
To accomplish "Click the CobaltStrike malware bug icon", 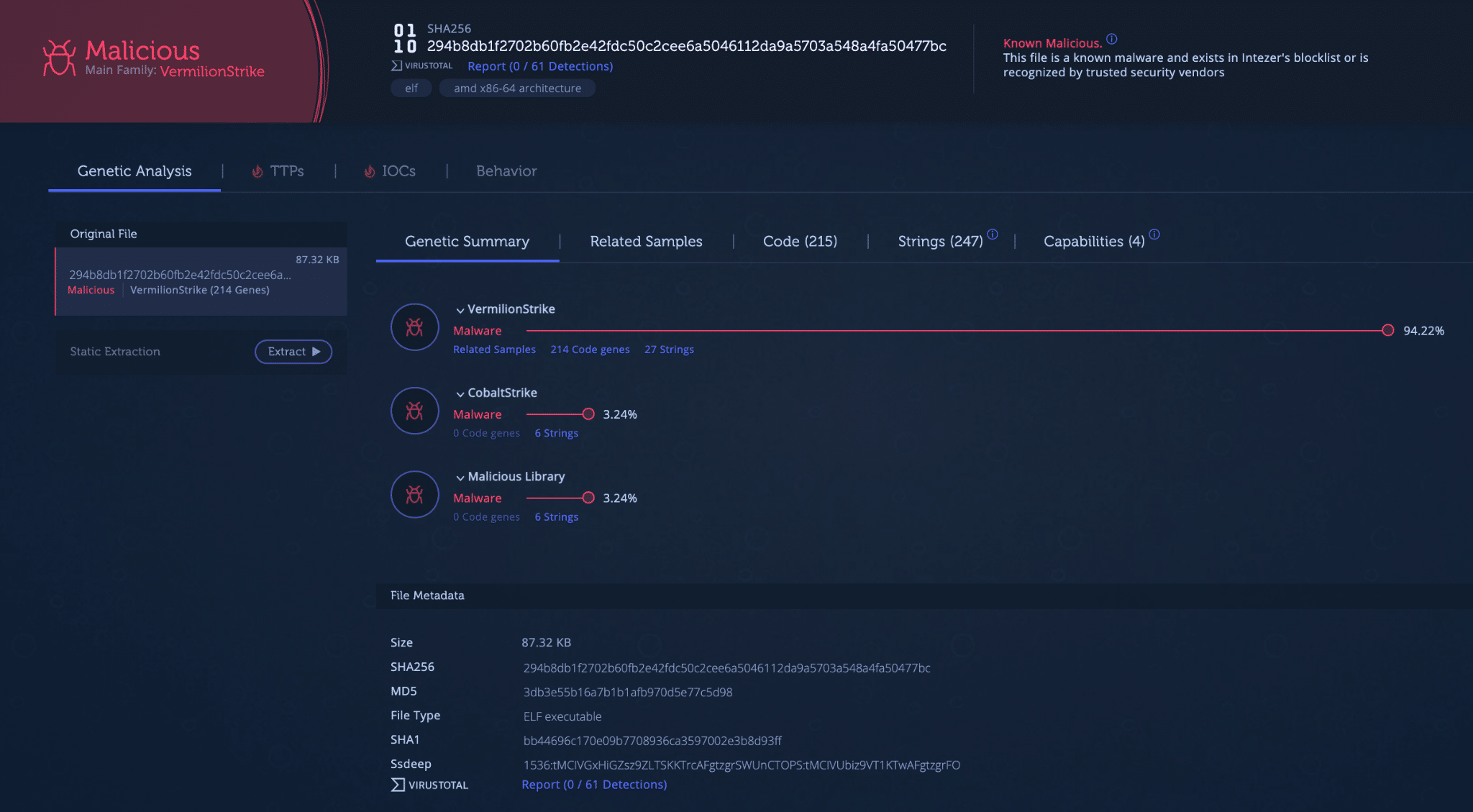I will click(414, 411).
